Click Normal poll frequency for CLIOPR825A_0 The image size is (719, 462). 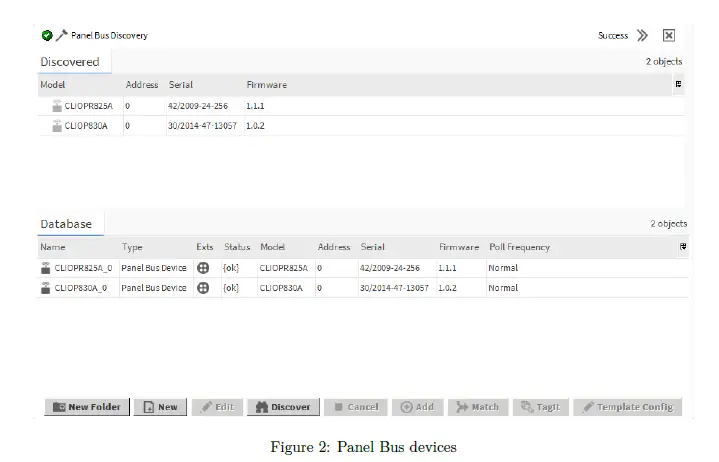pos(503,268)
